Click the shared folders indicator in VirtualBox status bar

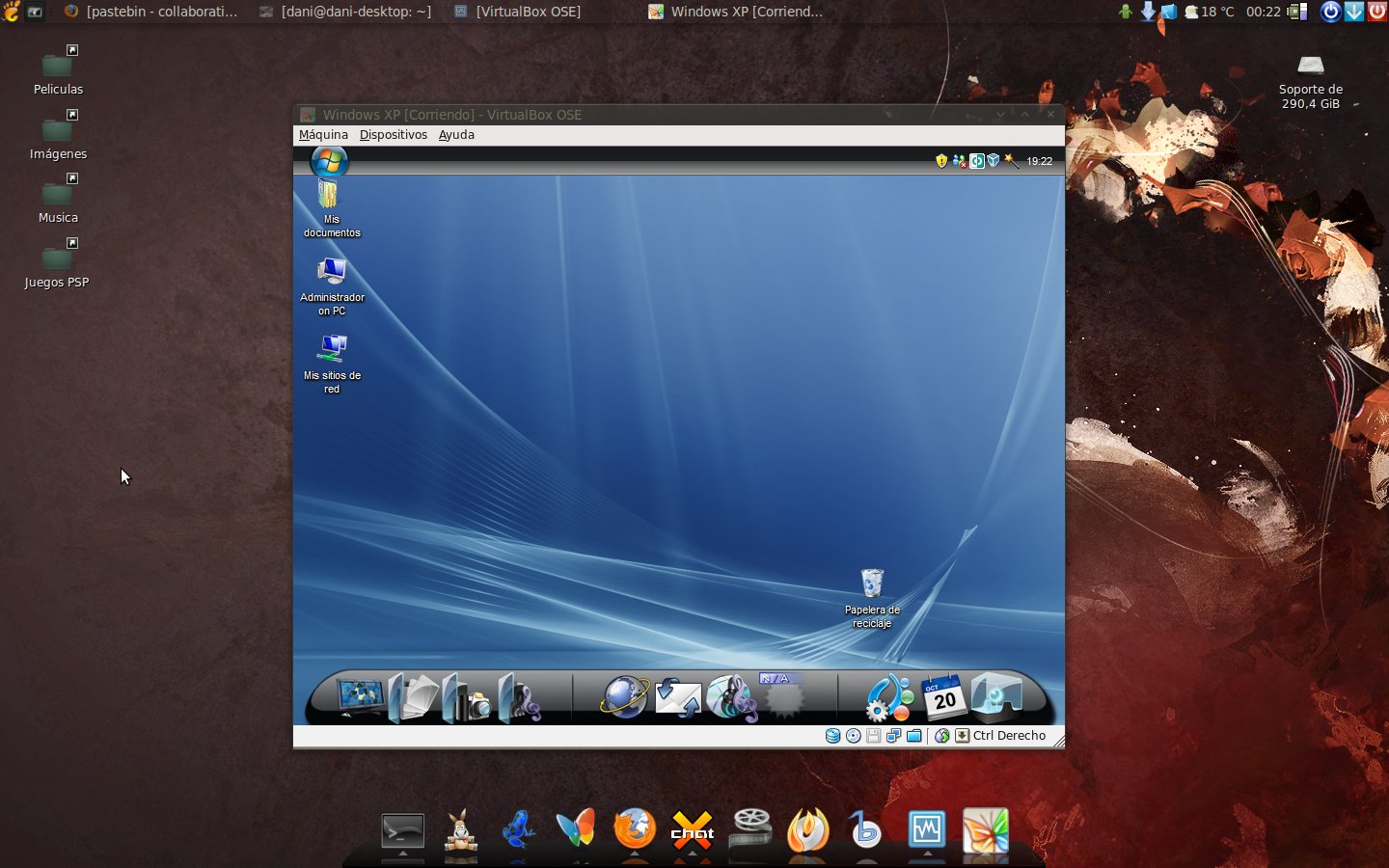913,736
